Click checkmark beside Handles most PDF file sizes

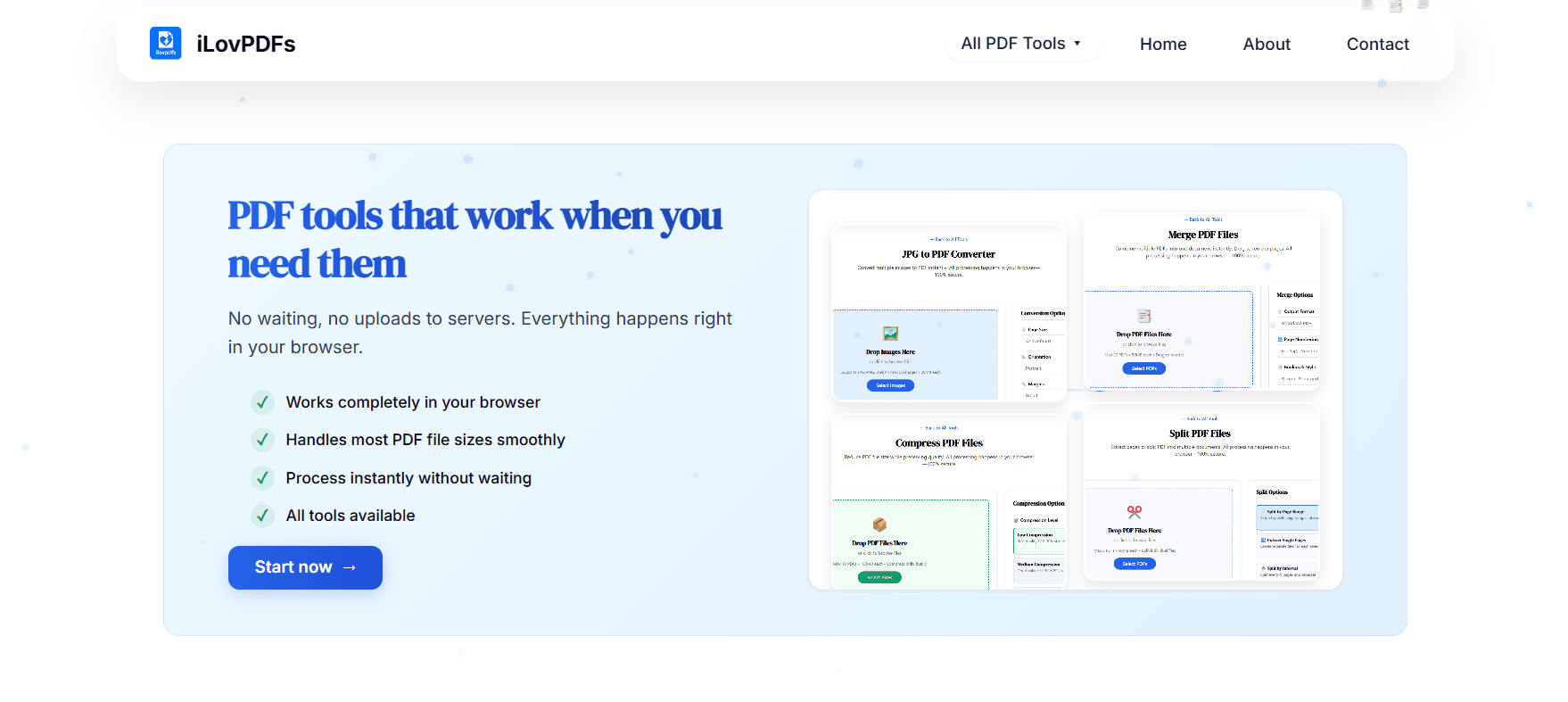262,440
